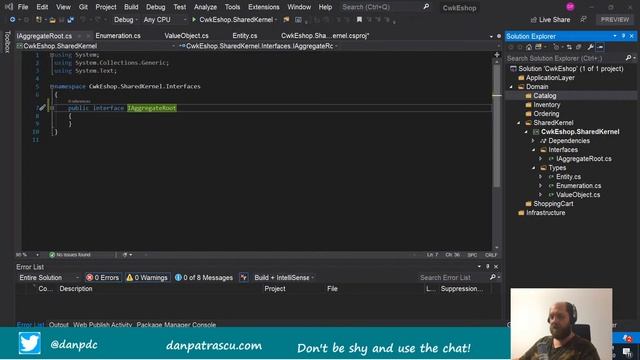This screenshot has height=360, width=640.
Task: Open the Build + IntelliSense dropdown
Action: [x=284, y=278]
